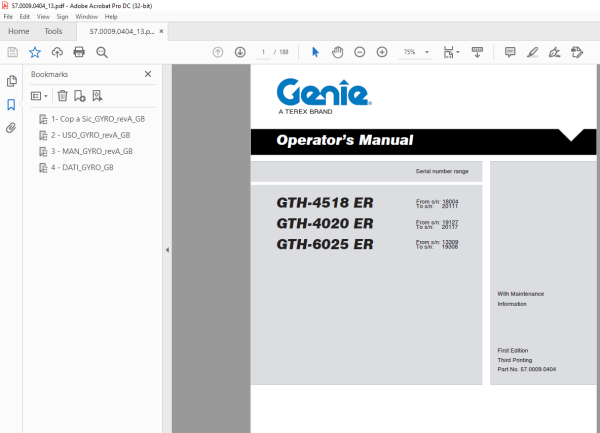Click the 'Third Printing' text
This screenshot has width=600, height=433.
coord(515,360)
